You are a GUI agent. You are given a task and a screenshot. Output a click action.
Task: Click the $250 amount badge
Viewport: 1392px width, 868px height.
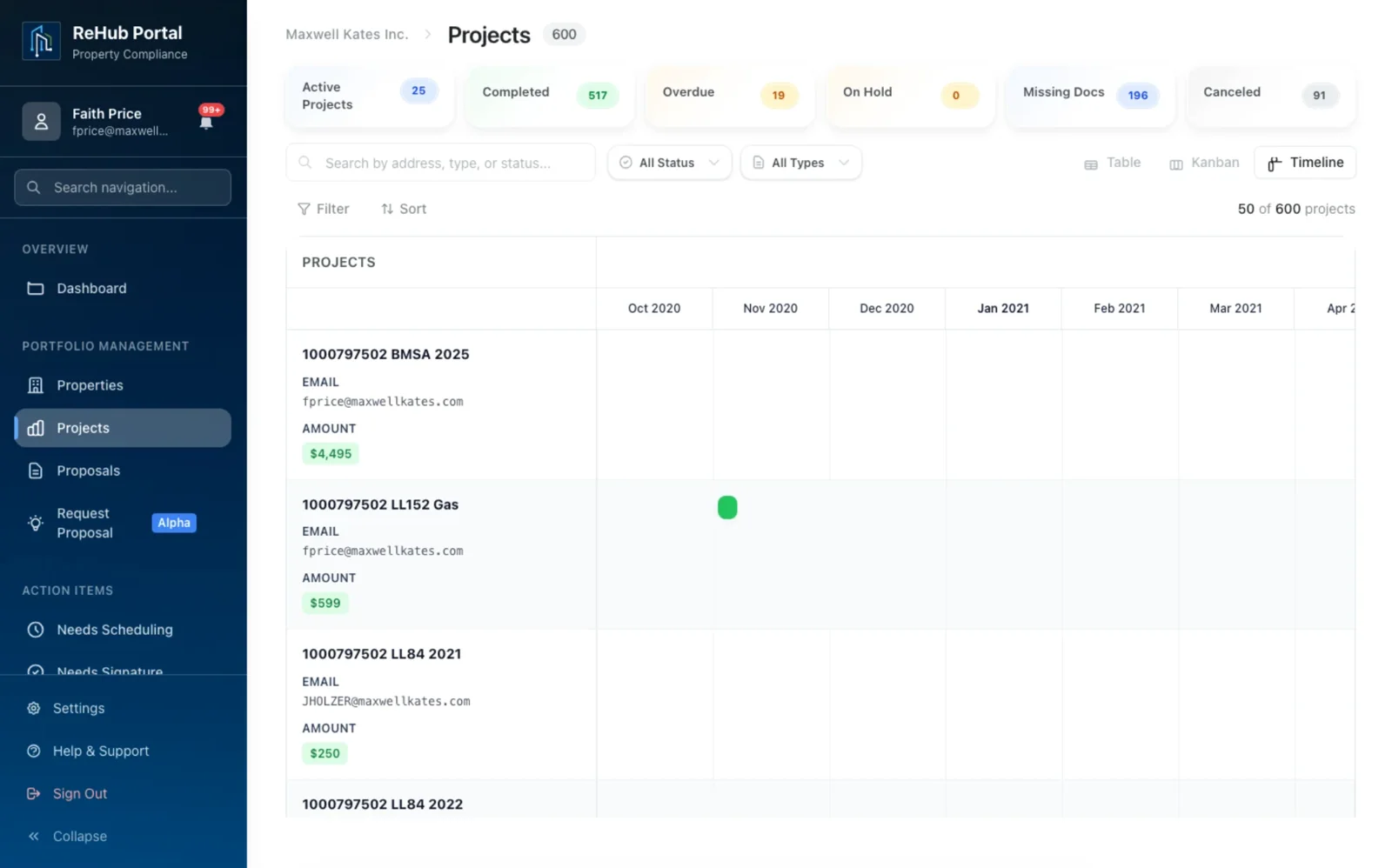(325, 754)
